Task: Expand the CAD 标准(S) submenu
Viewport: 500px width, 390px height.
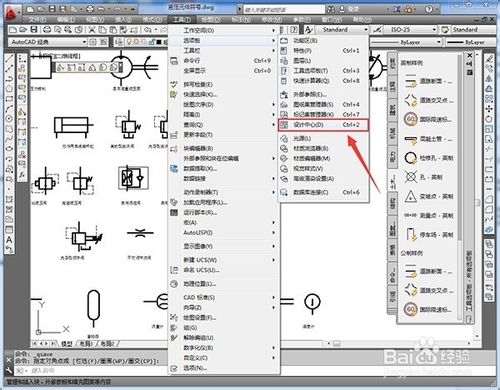Action: 224,297
